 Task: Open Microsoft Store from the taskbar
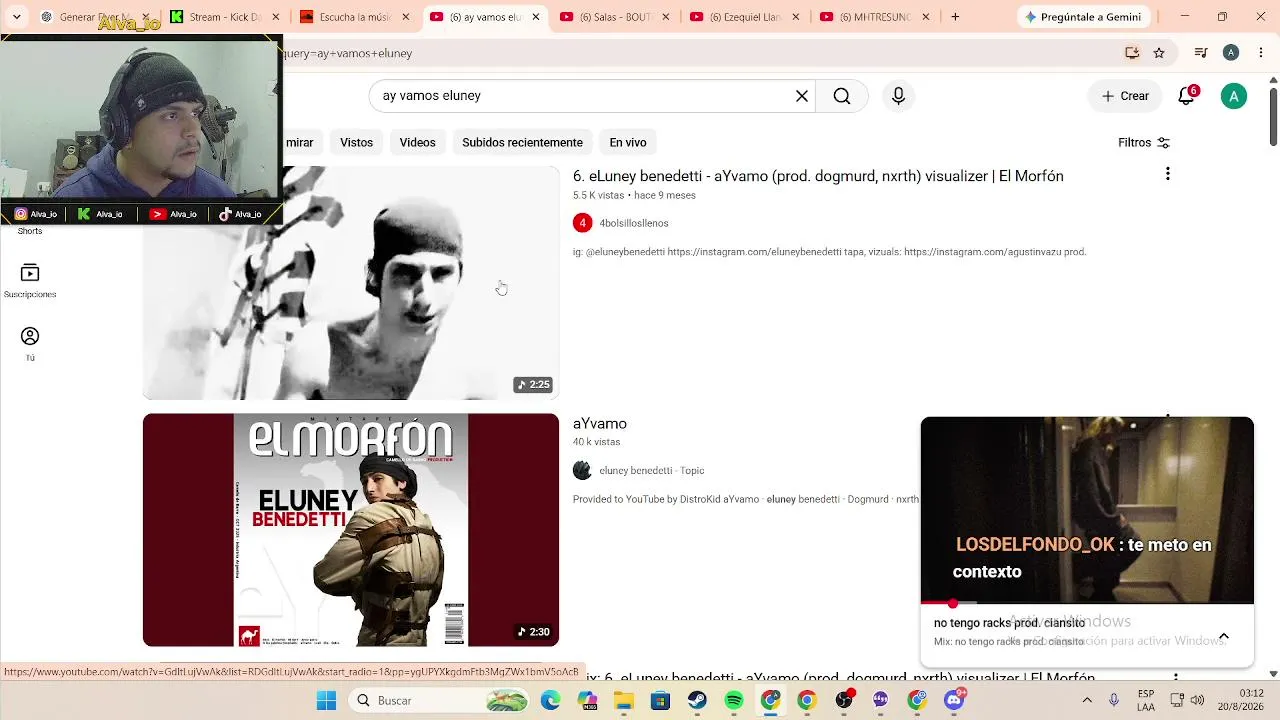pyautogui.click(x=660, y=701)
